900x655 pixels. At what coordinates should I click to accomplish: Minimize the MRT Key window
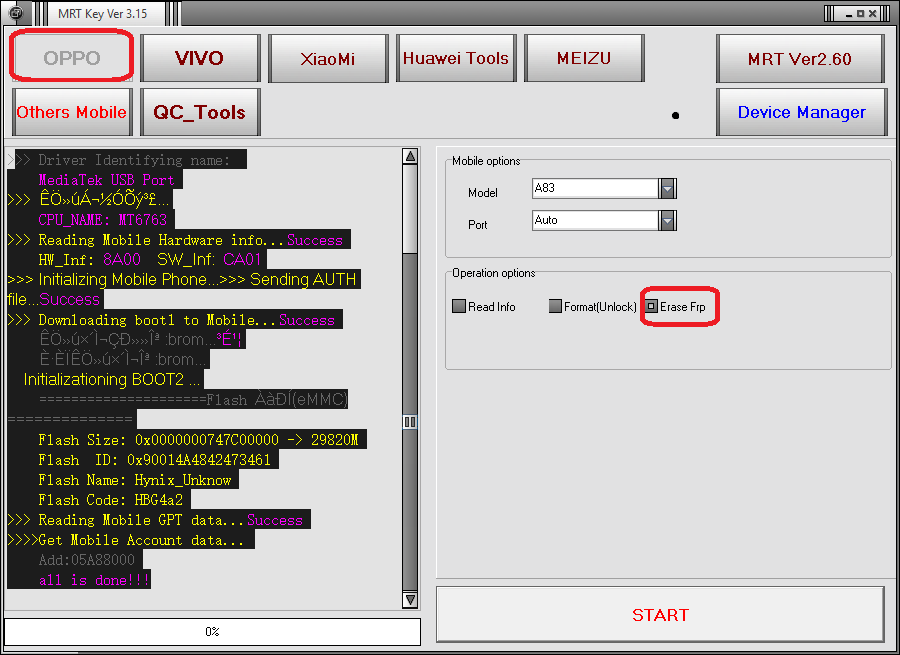[x=849, y=14]
